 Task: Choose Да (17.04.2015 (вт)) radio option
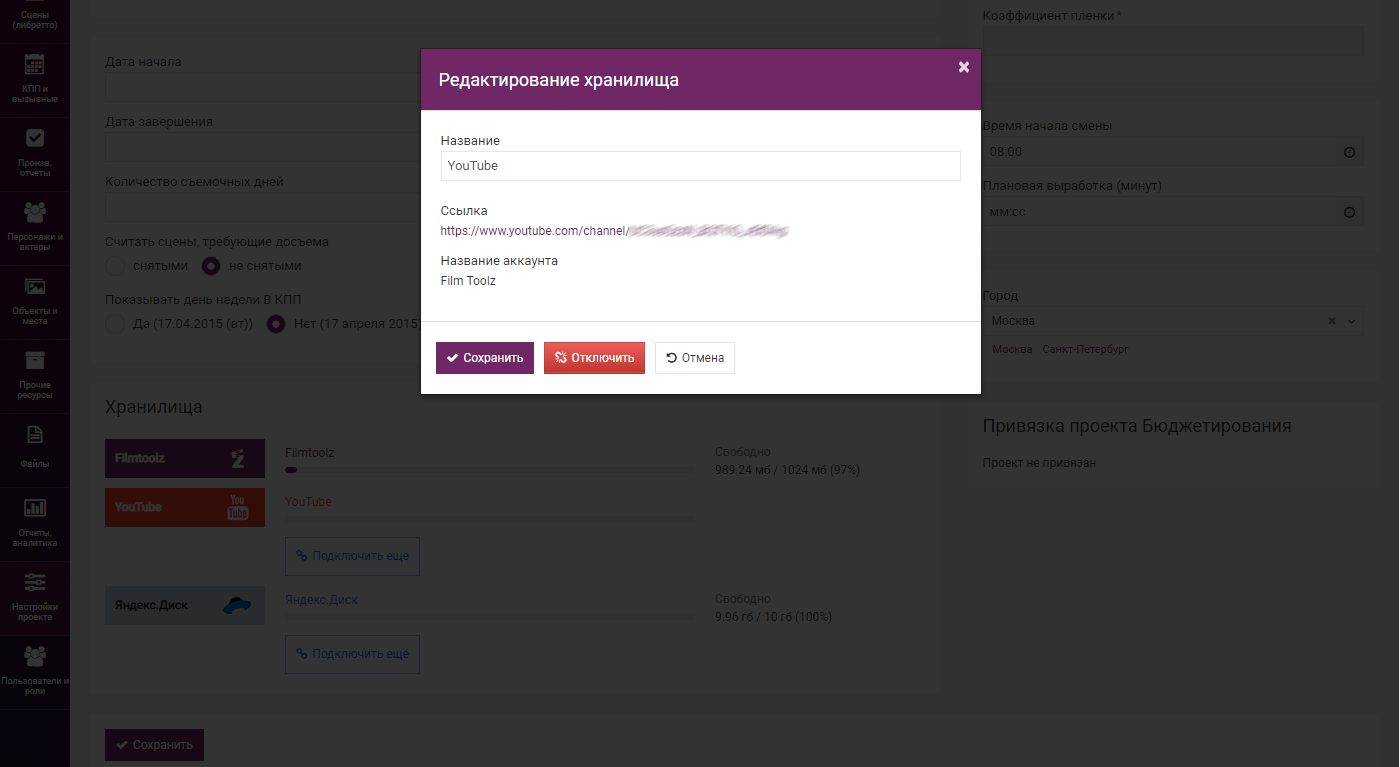coord(115,324)
